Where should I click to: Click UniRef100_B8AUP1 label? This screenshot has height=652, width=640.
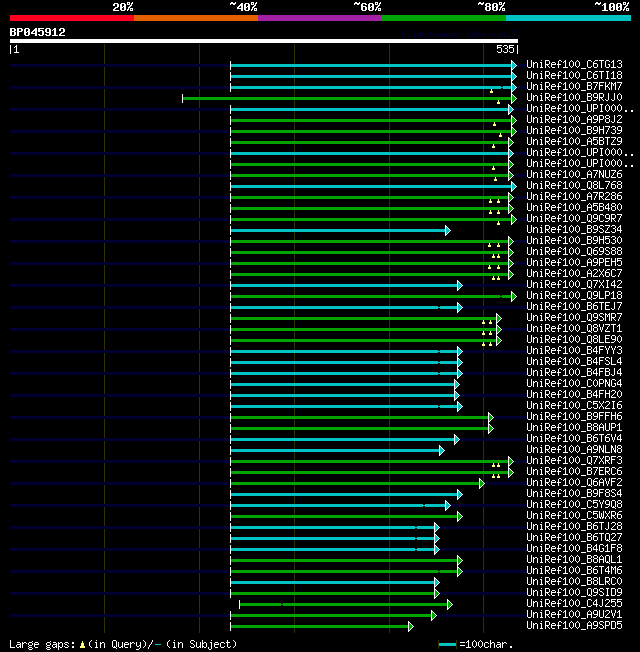(574, 427)
